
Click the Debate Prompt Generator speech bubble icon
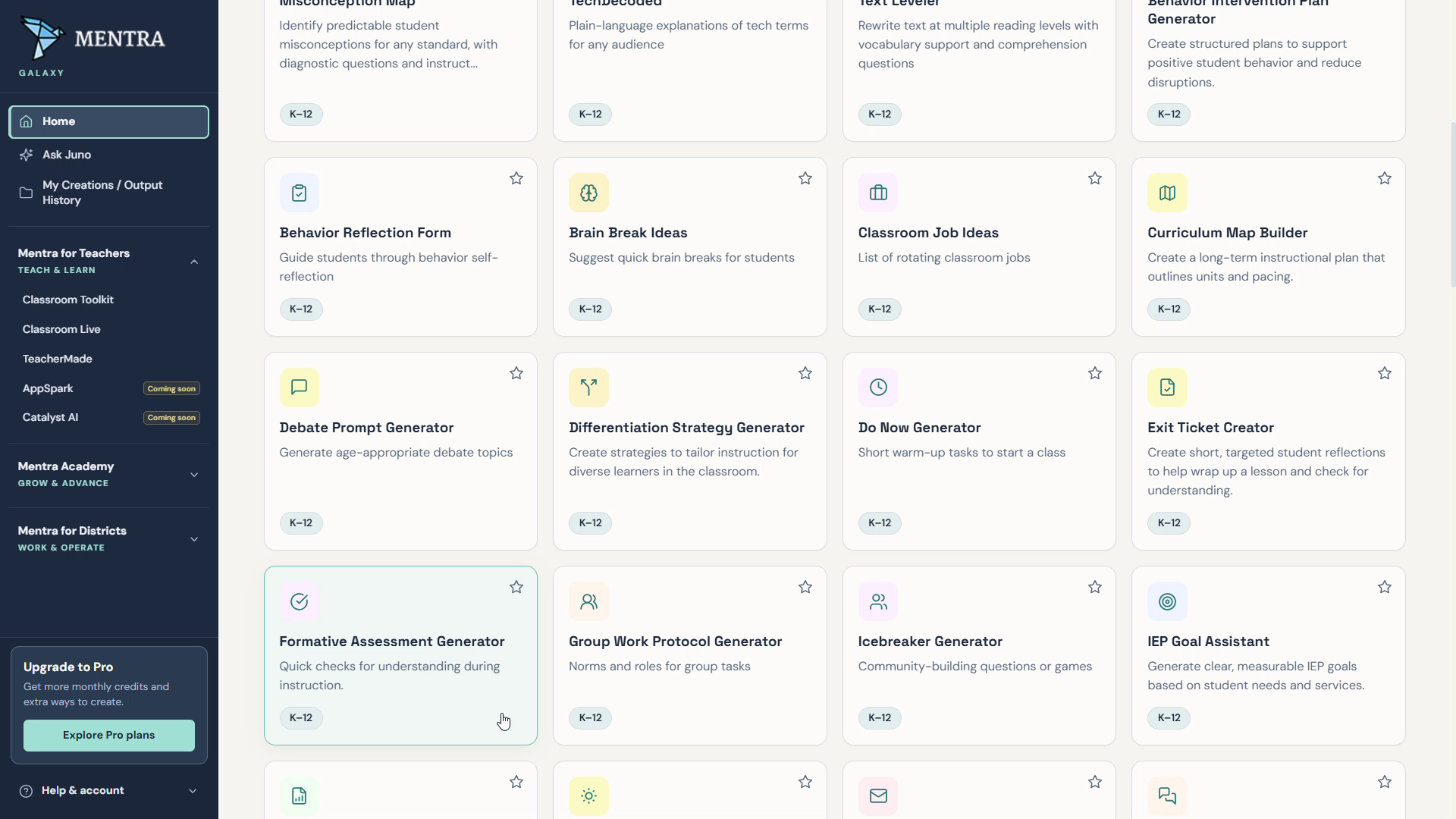coord(300,388)
